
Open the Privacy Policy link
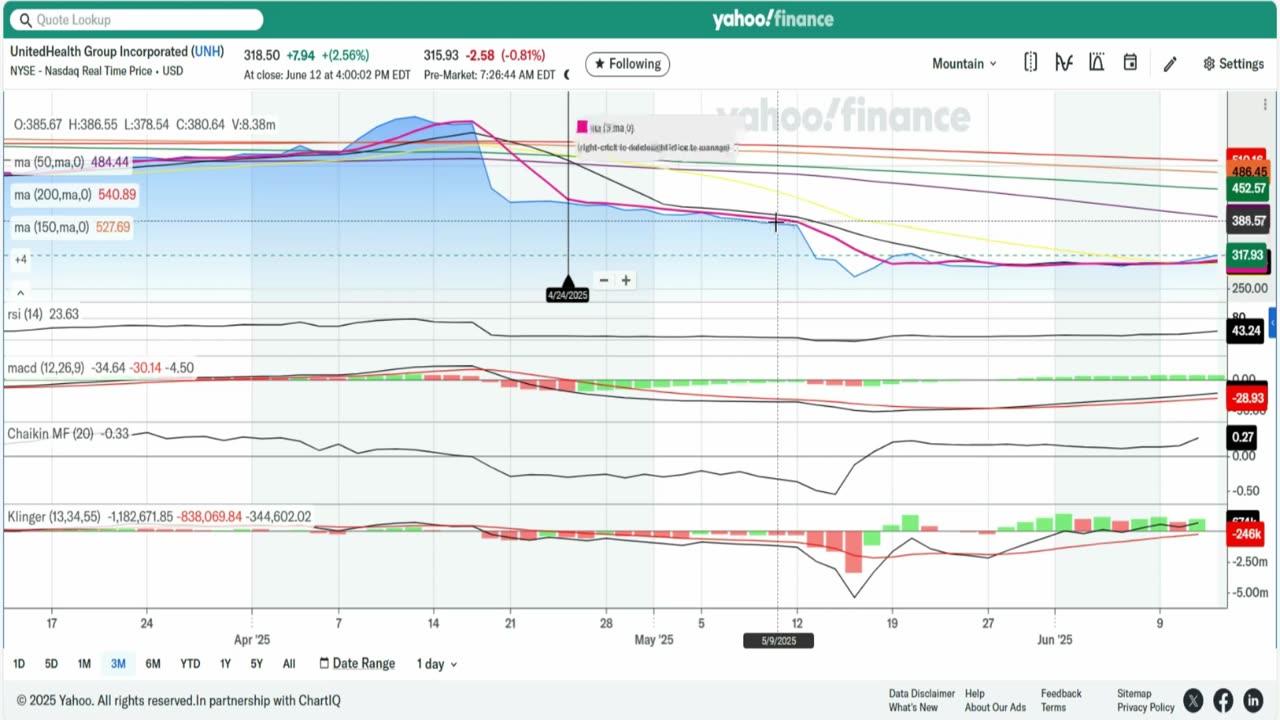click(1146, 707)
